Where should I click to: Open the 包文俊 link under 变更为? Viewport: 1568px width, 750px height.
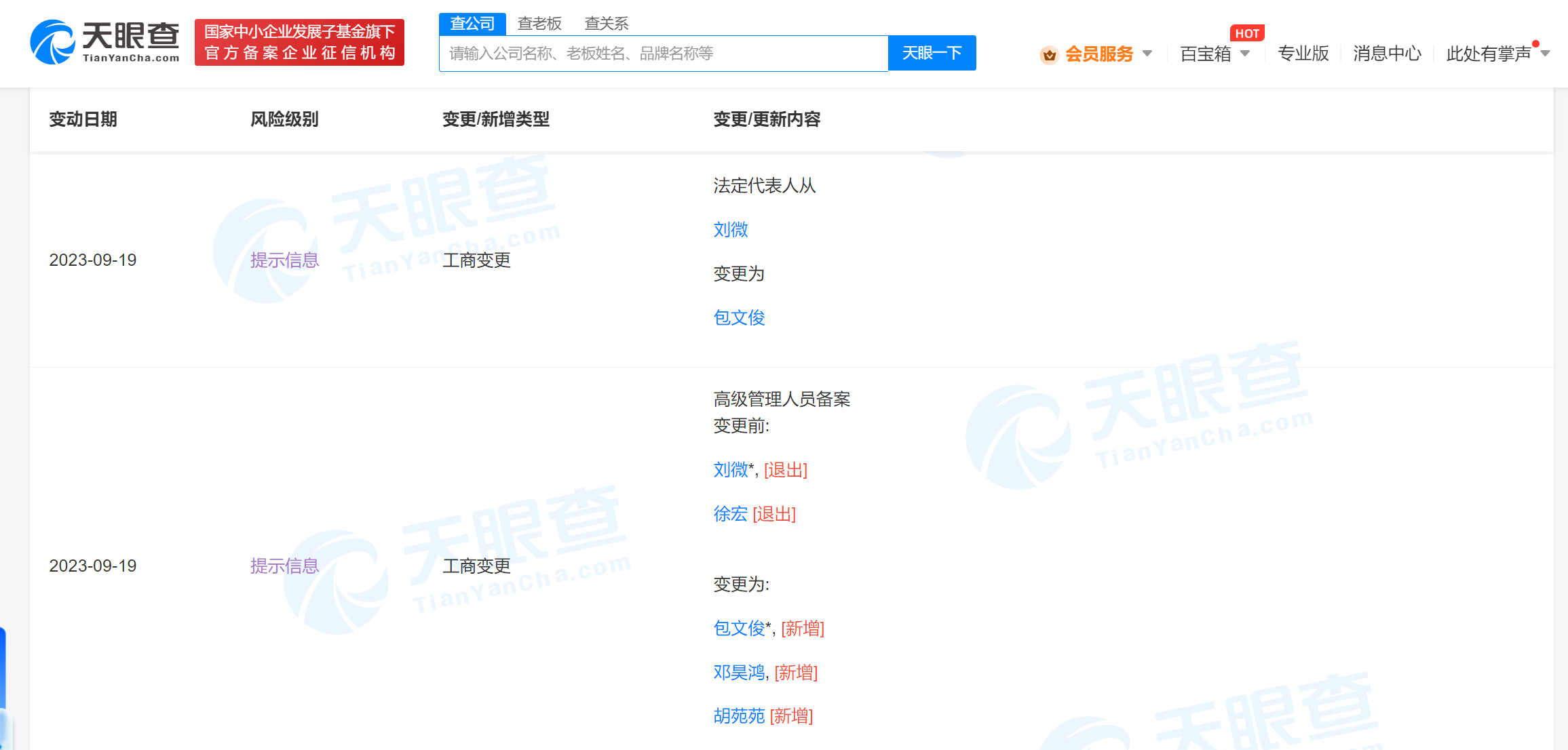(739, 317)
